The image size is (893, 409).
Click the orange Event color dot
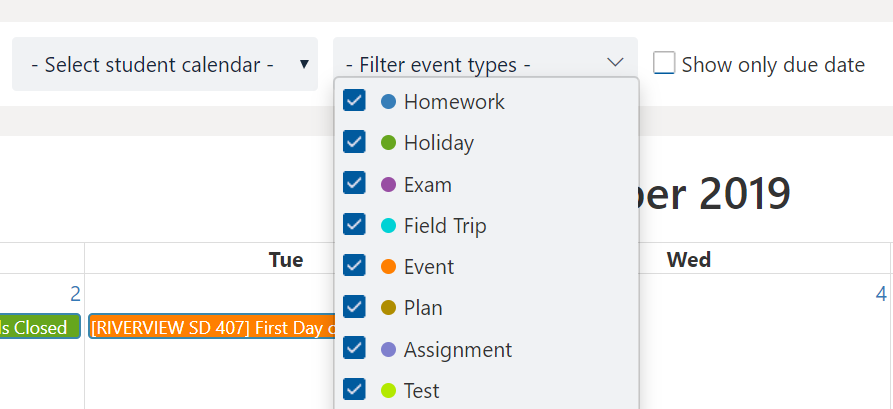click(388, 267)
